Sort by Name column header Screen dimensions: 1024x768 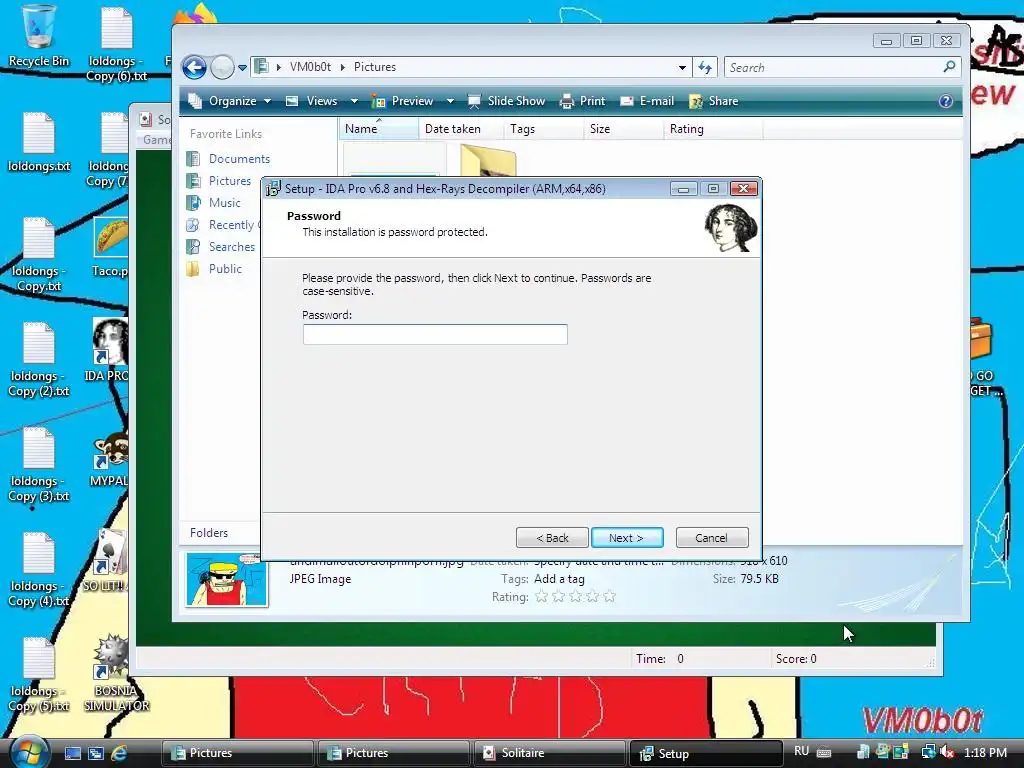point(378,129)
